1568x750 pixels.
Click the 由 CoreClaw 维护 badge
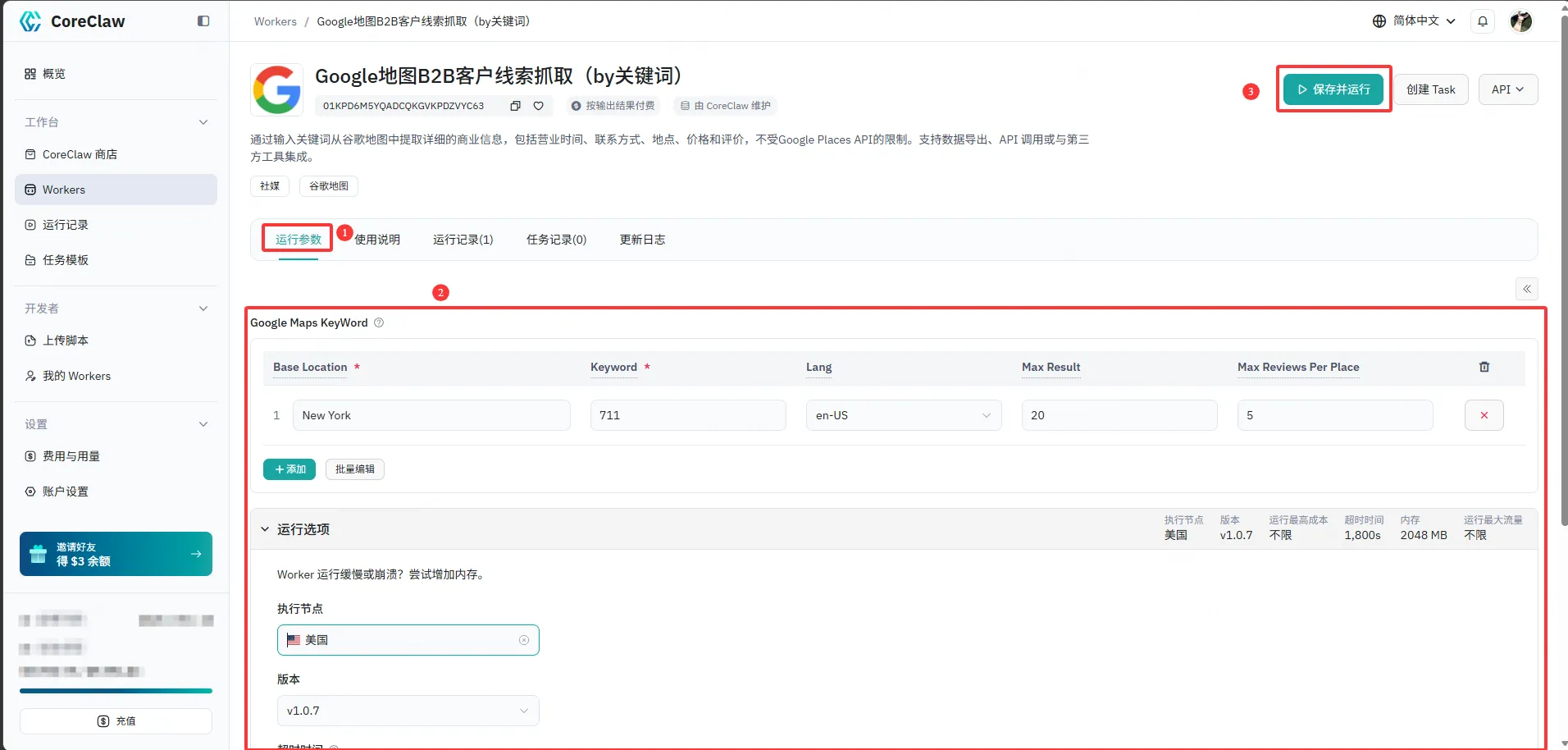(726, 106)
